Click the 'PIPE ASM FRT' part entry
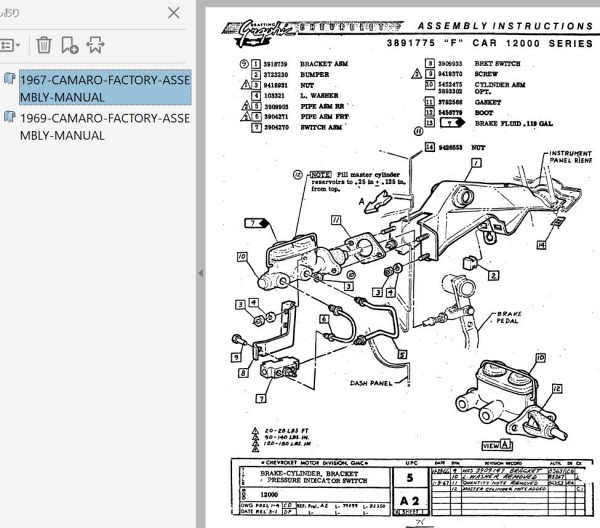 point(324,116)
